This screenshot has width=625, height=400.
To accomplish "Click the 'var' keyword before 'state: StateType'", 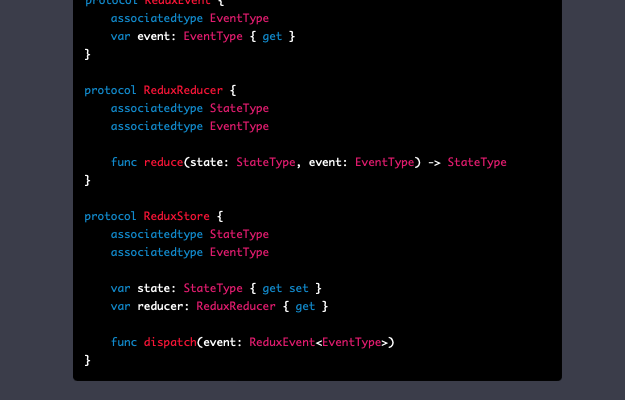I will click(120, 288).
